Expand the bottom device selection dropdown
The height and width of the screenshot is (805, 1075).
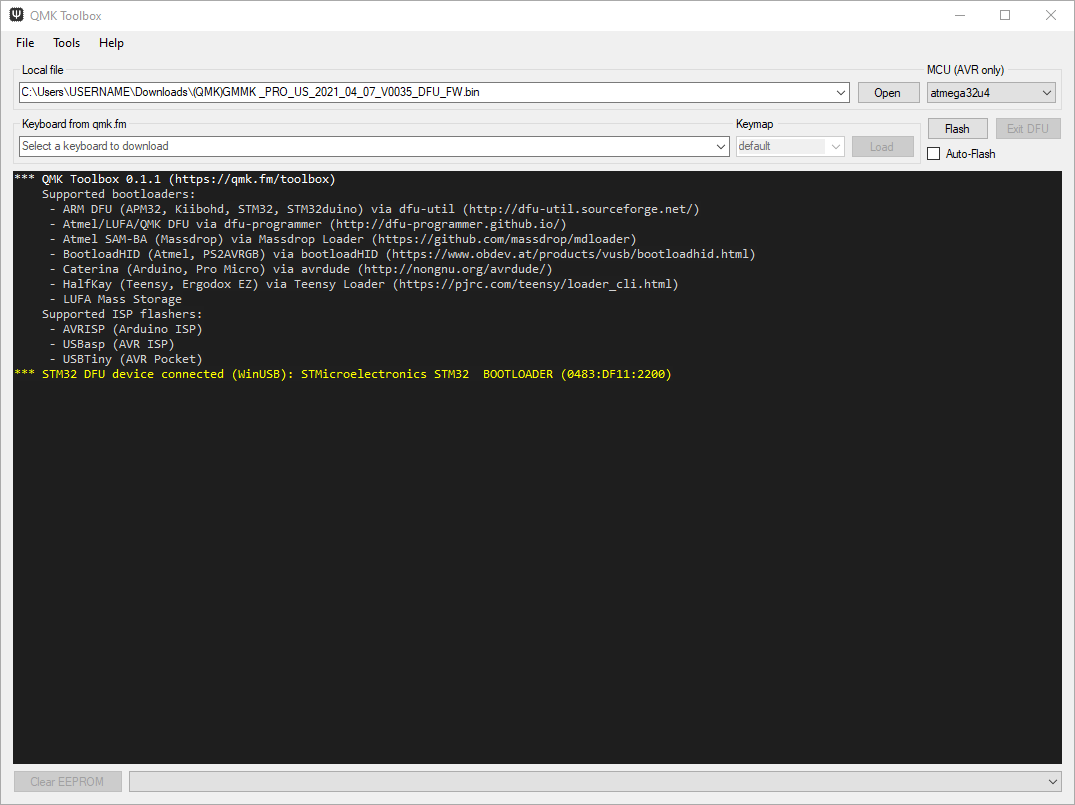(x=1052, y=781)
